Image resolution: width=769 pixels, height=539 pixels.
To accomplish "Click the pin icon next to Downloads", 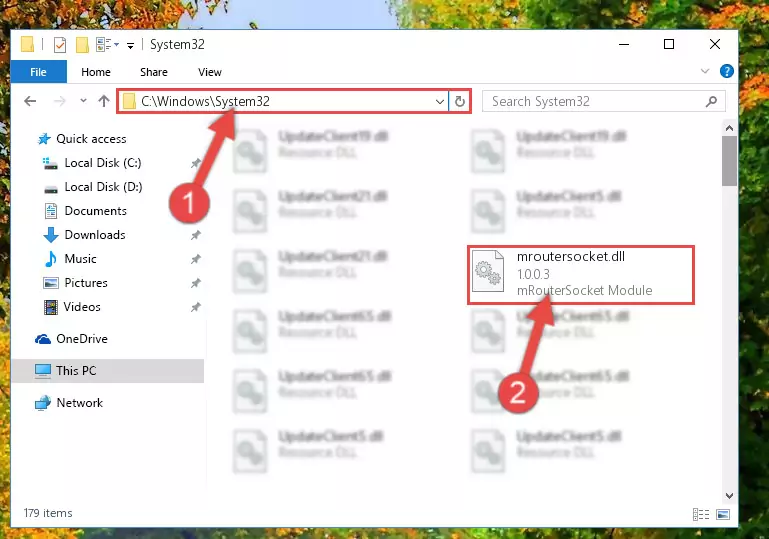I will point(196,235).
